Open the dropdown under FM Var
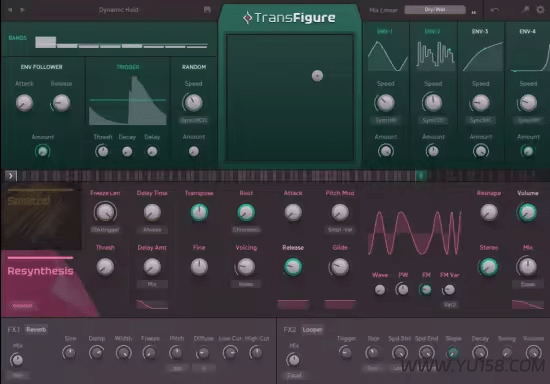 (450, 305)
